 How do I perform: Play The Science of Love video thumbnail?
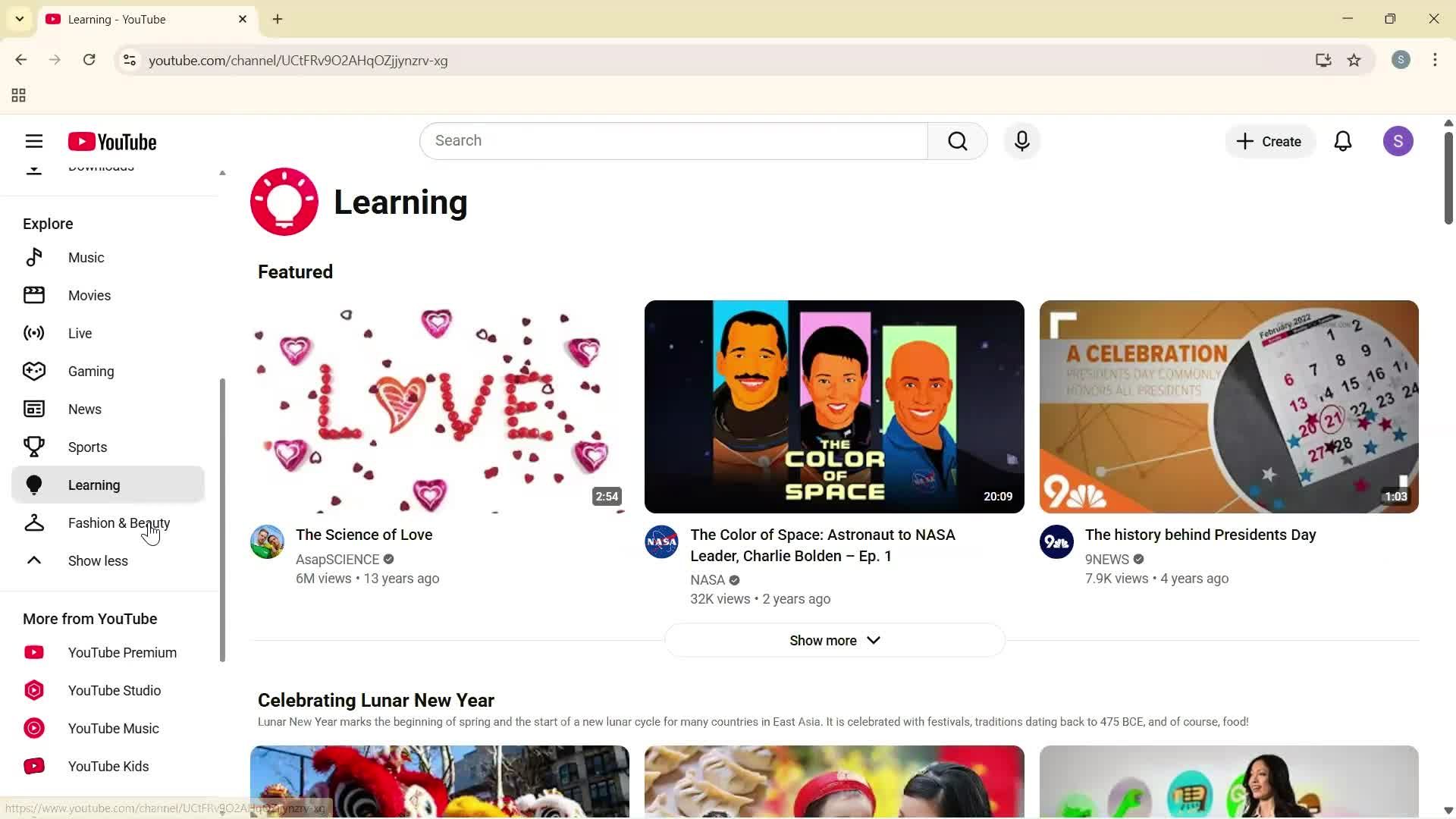click(x=438, y=406)
